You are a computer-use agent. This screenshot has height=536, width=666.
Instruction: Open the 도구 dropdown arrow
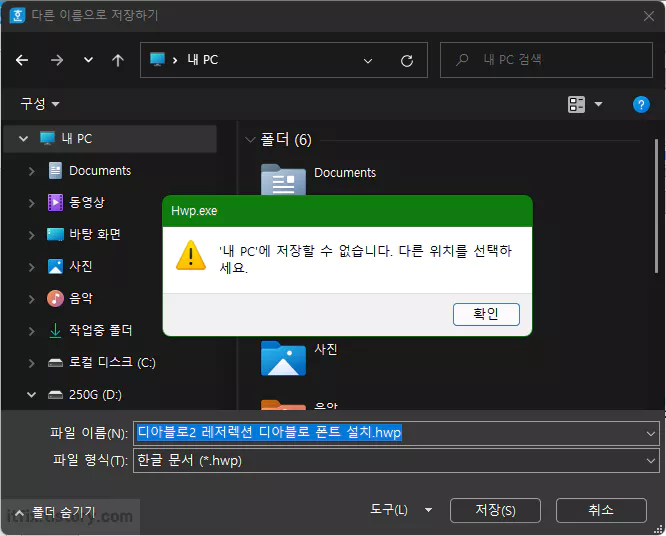pos(429,510)
